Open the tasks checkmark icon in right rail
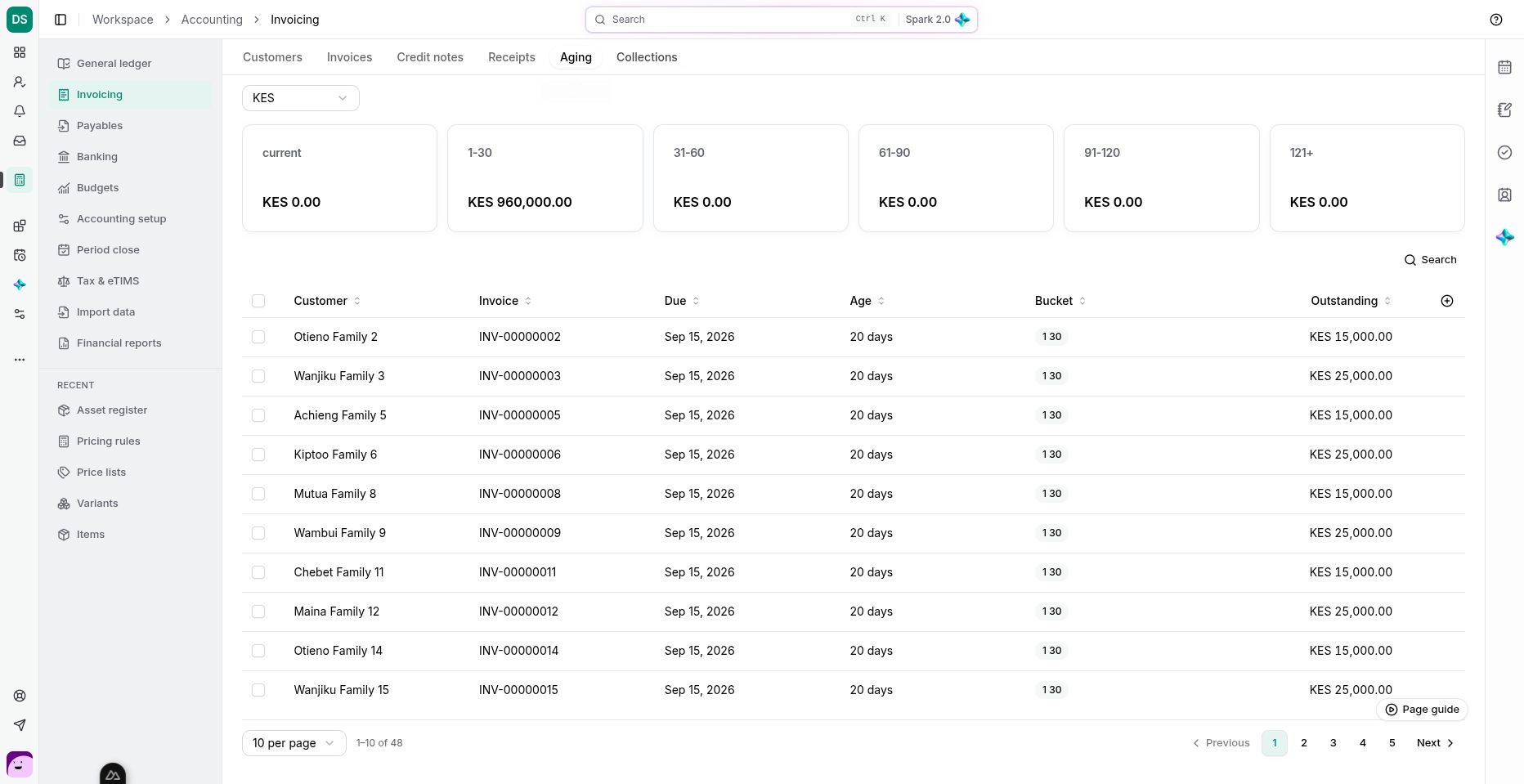The width and height of the screenshot is (1524, 784). pos(1504,152)
